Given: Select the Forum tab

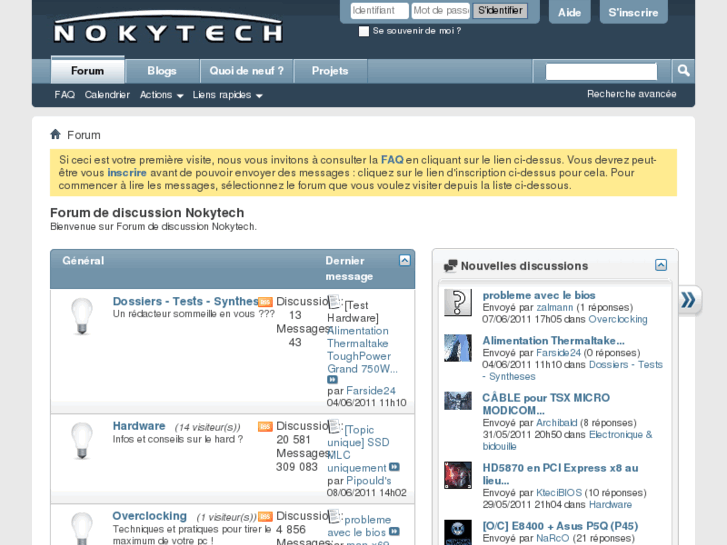Looking at the screenshot, I should click(x=88, y=71).
